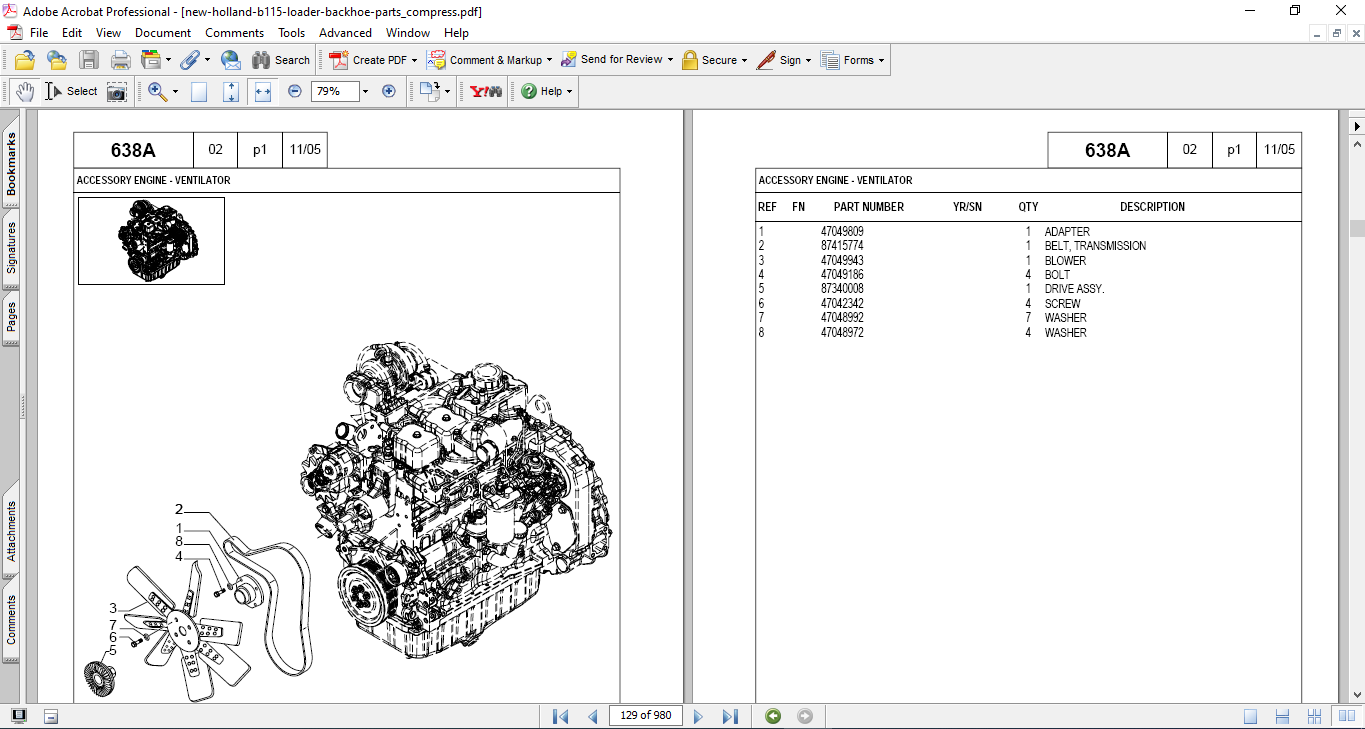The image size is (1365, 729).
Task: Select the Hand tool
Action: pos(25,91)
